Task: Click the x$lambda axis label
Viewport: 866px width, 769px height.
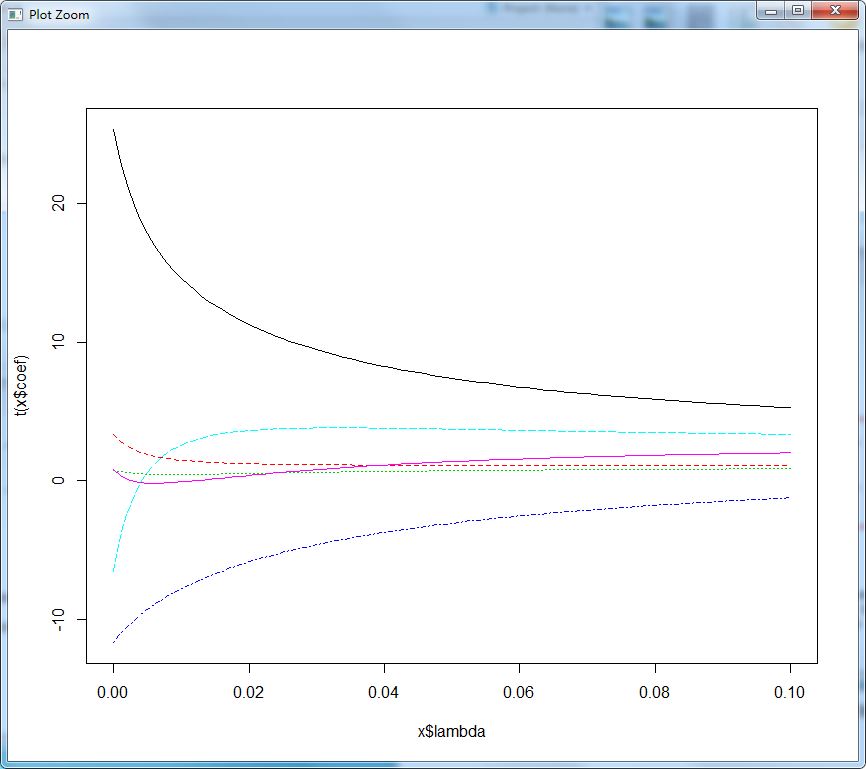Action: (x=451, y=732)
